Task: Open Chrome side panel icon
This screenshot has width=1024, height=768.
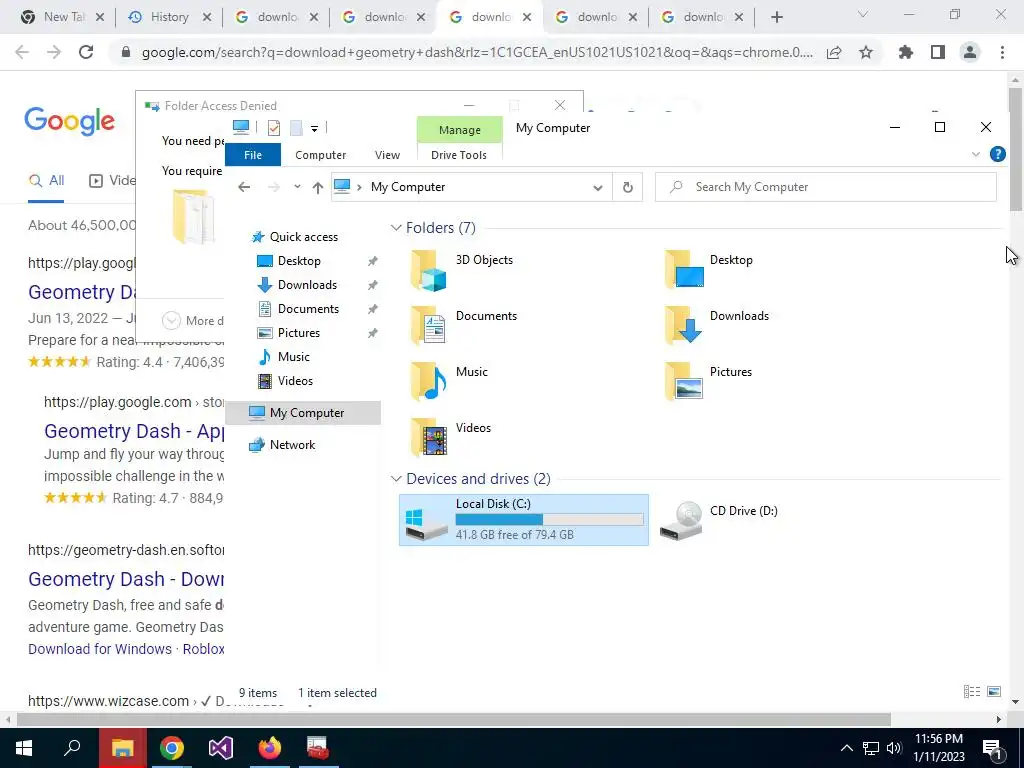Action: pyautogui.click(x=938, y=52)
